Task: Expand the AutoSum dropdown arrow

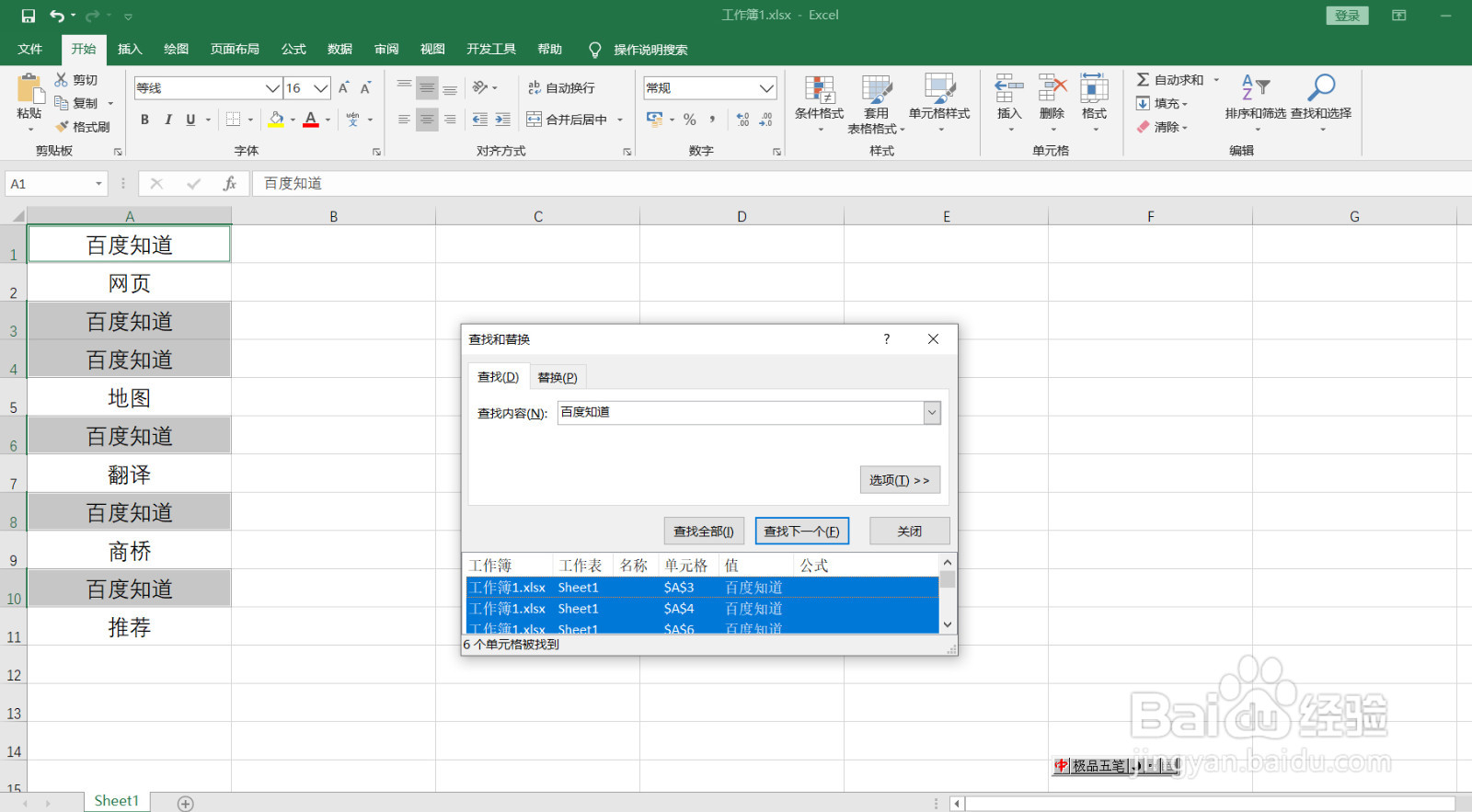Action: [x=1216, y=80]
